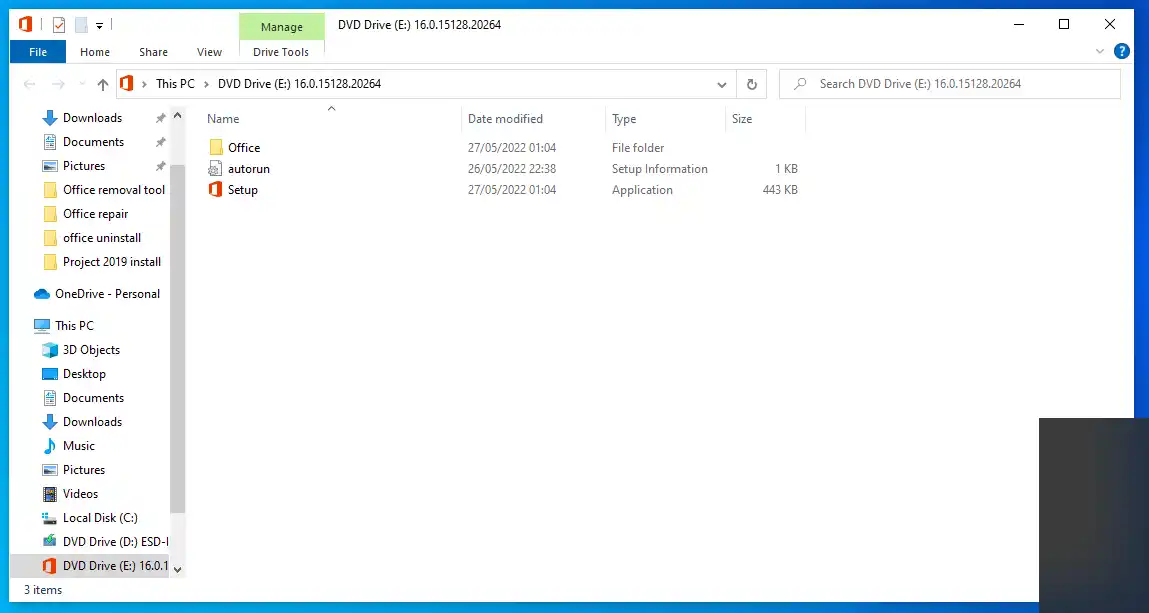Open the Customize Quick Access Toolbar dropdown
This screenshot has width=1149, height=613.
click(99, 26)
